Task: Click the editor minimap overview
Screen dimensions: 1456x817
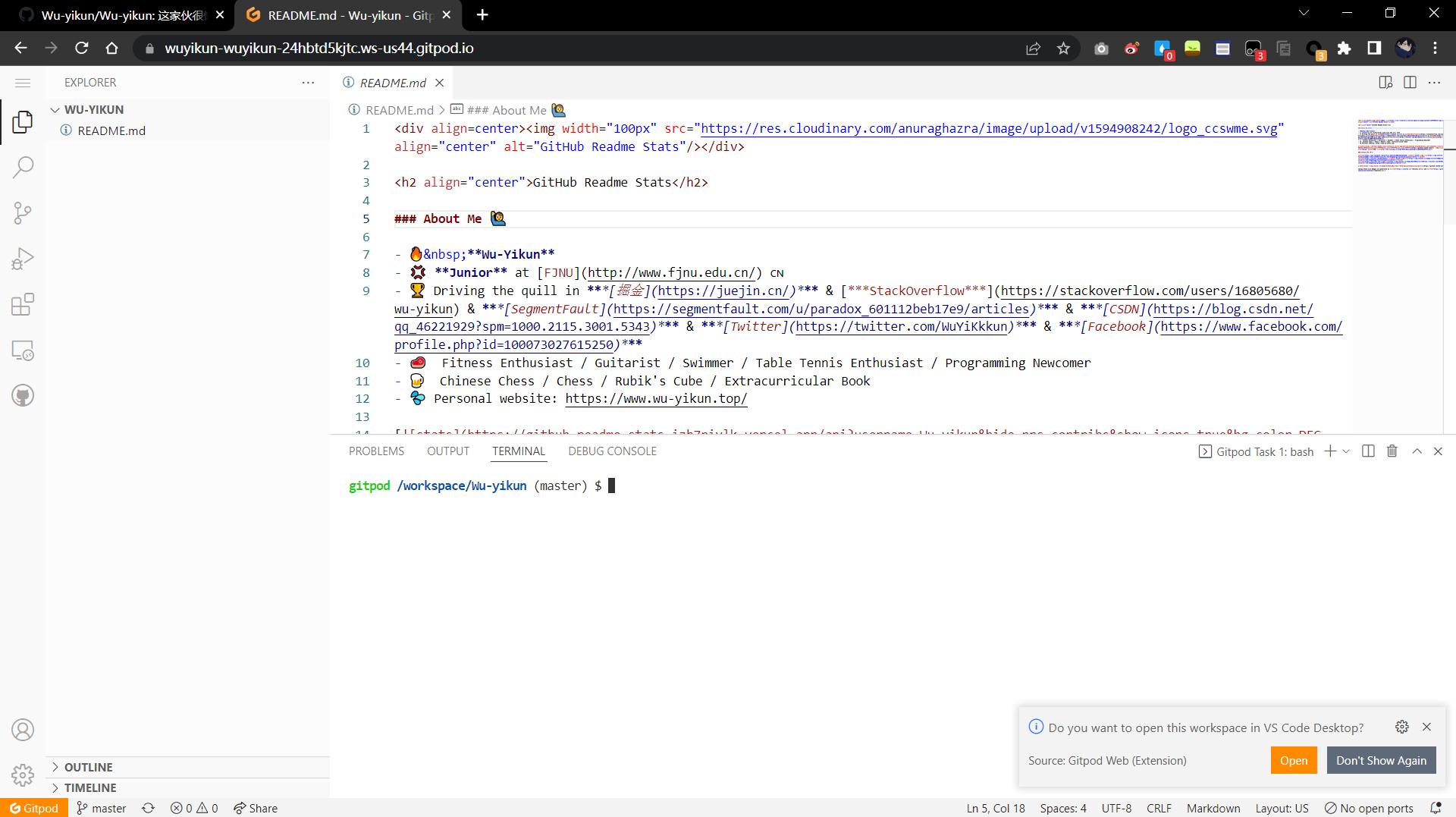Action: click(x=1400, y=146)
